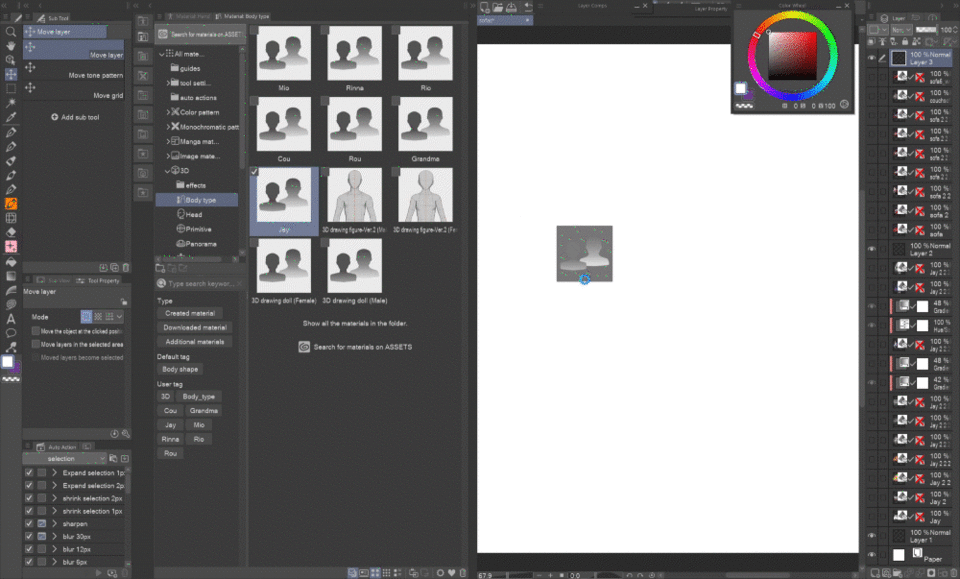The height and width of the screenshot is (579, 960).
Task: Switch to the Sub View tab
Action: (x=54, y=280)
